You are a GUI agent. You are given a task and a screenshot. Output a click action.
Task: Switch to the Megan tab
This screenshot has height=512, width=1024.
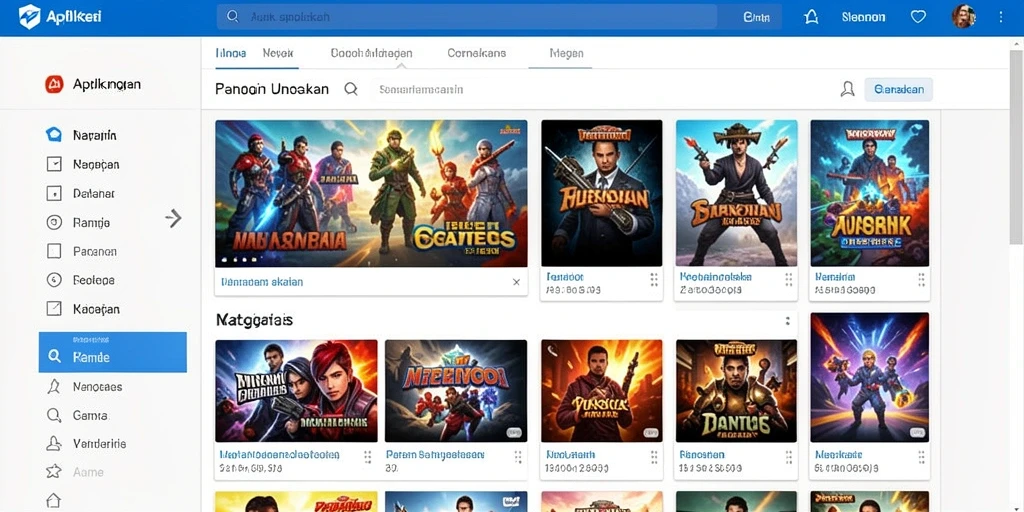[x=566, y=54]
